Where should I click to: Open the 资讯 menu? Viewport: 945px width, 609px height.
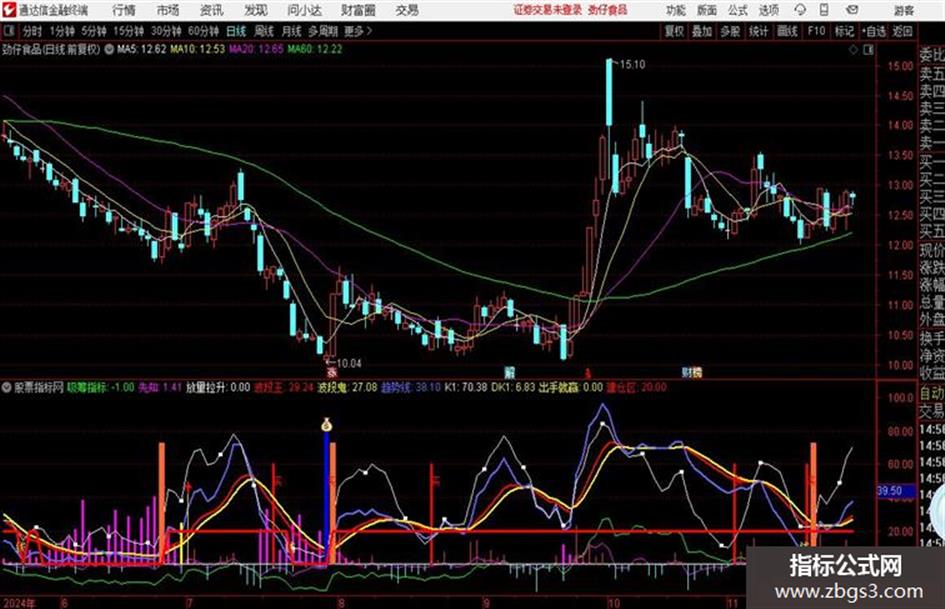[x=211, y=10]
